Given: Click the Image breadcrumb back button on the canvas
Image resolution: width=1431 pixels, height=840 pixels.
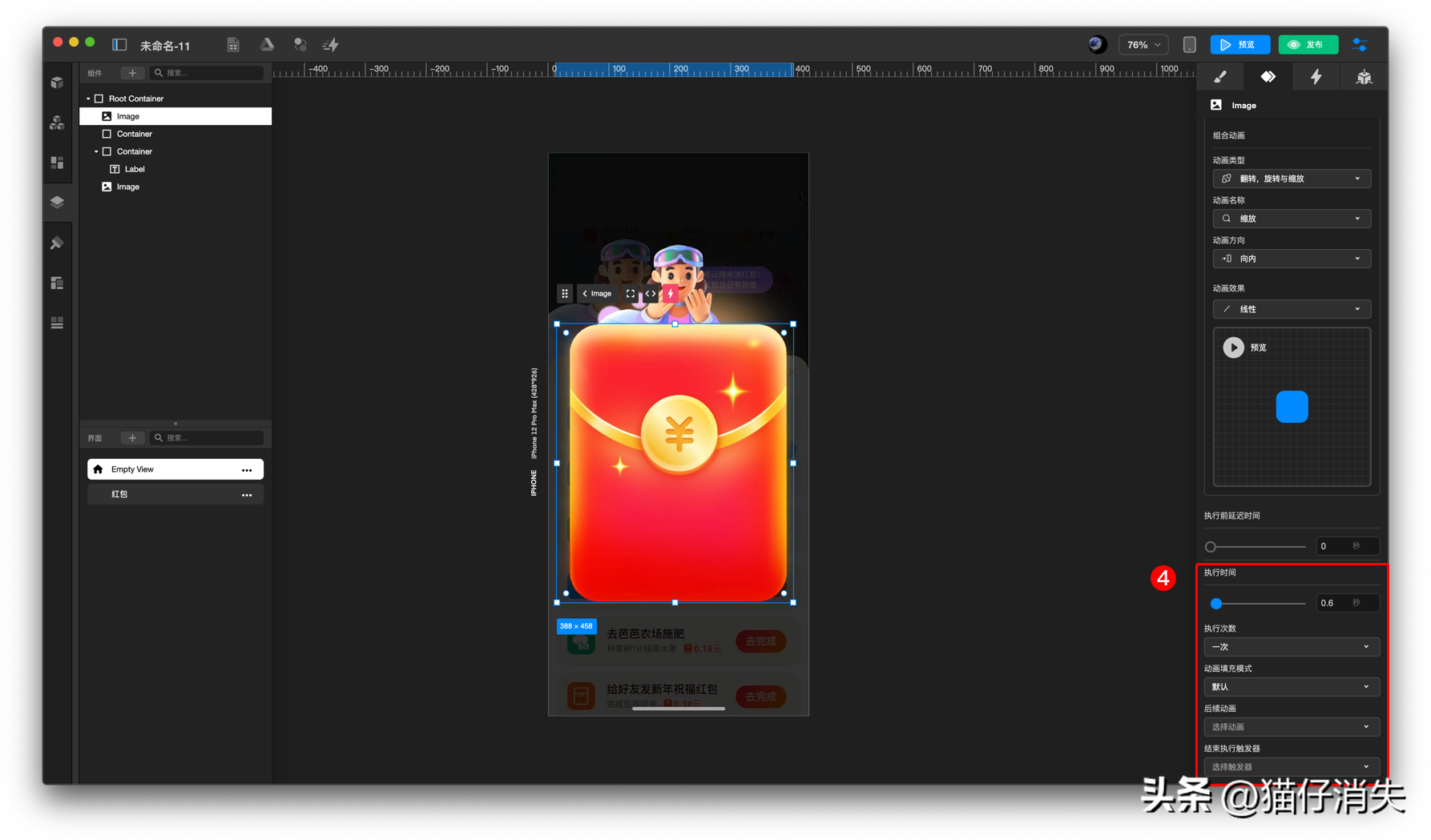Looking at the screenshot, I should tap(597, 294).
